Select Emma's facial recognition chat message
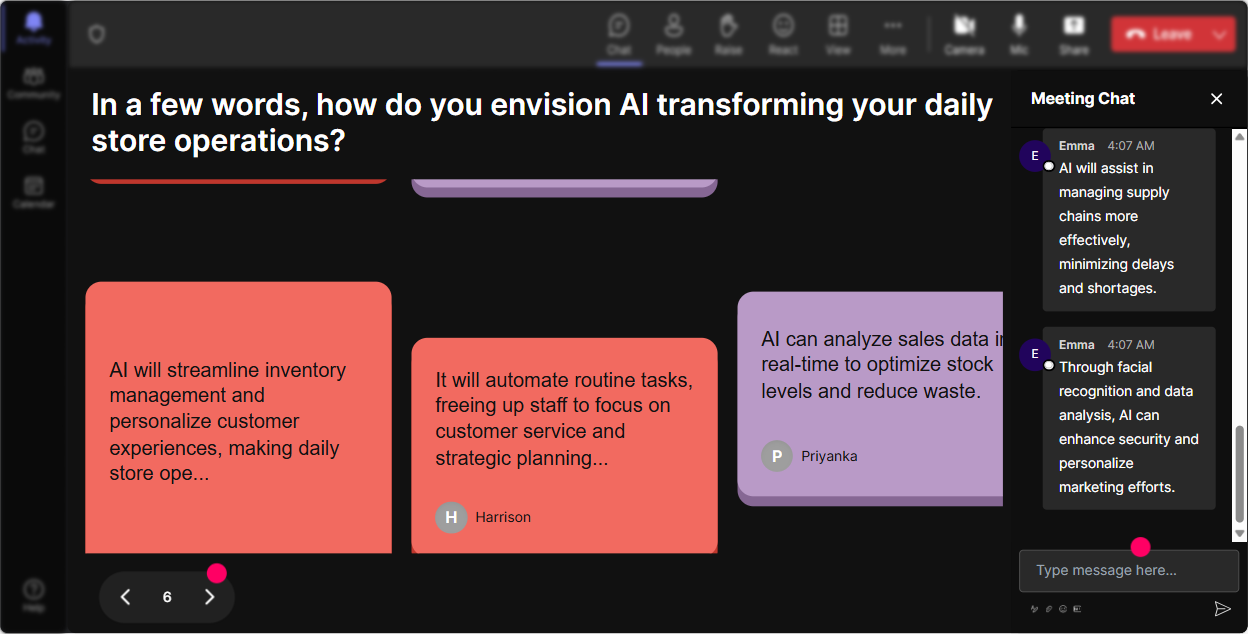1248x634 pixels. click(1129, 418)
